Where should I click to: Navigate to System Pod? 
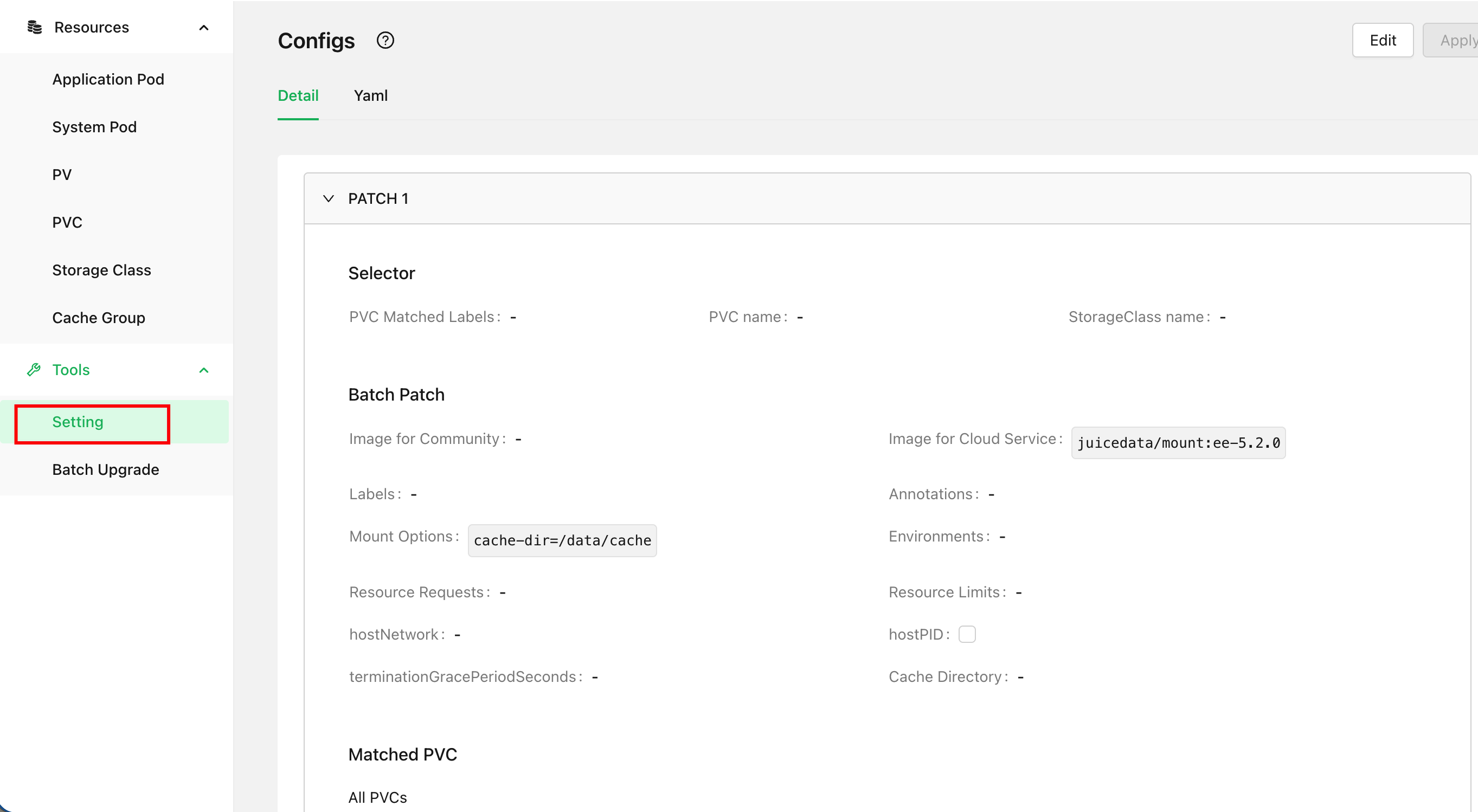(94, 127)
